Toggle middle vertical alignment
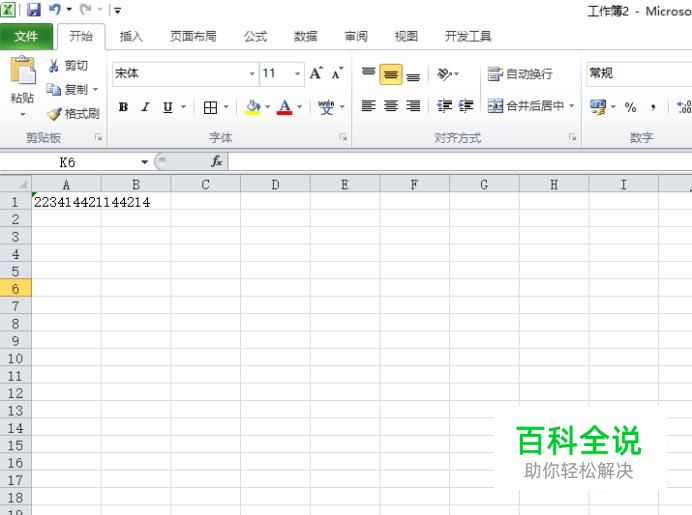This screenshot has width=692, height=515. pyautogui.click(x=391, y=74)
